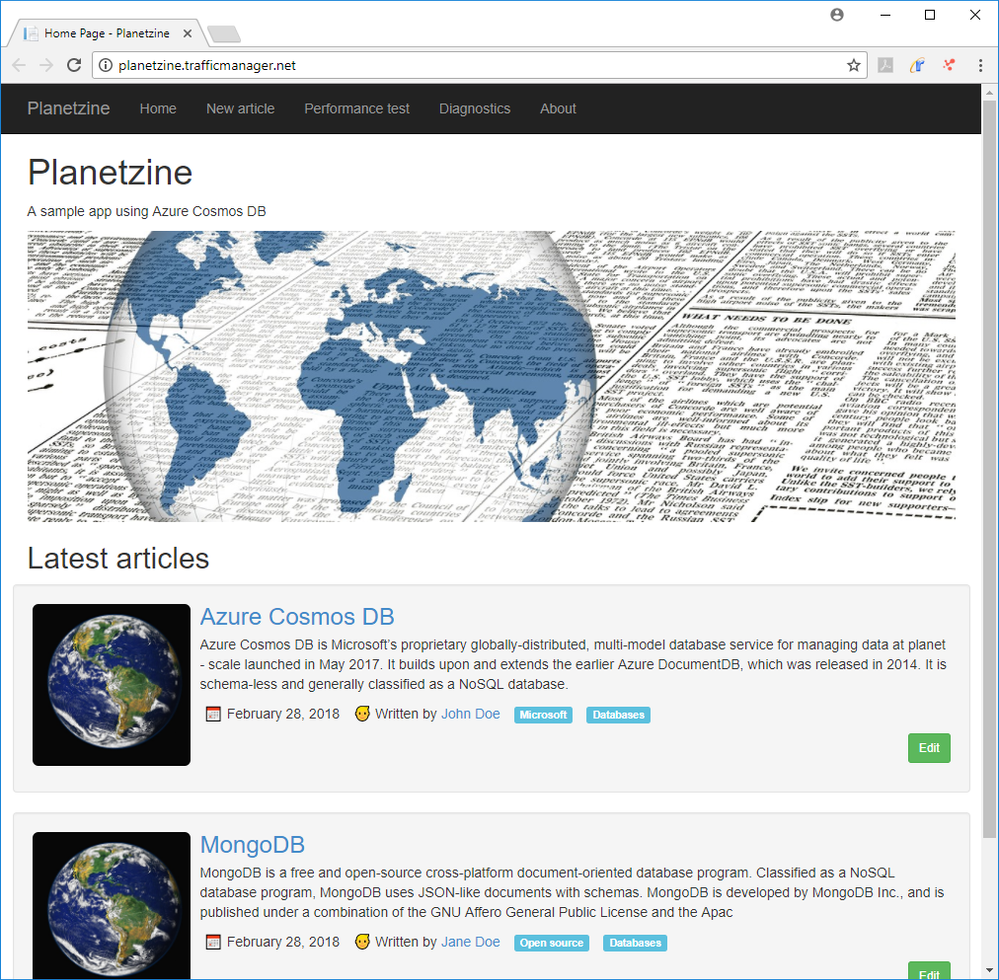The width and height of the screenshot is (999, 980).
Task: Click the MongoDB description paragraph
Action: click(572, 893)
